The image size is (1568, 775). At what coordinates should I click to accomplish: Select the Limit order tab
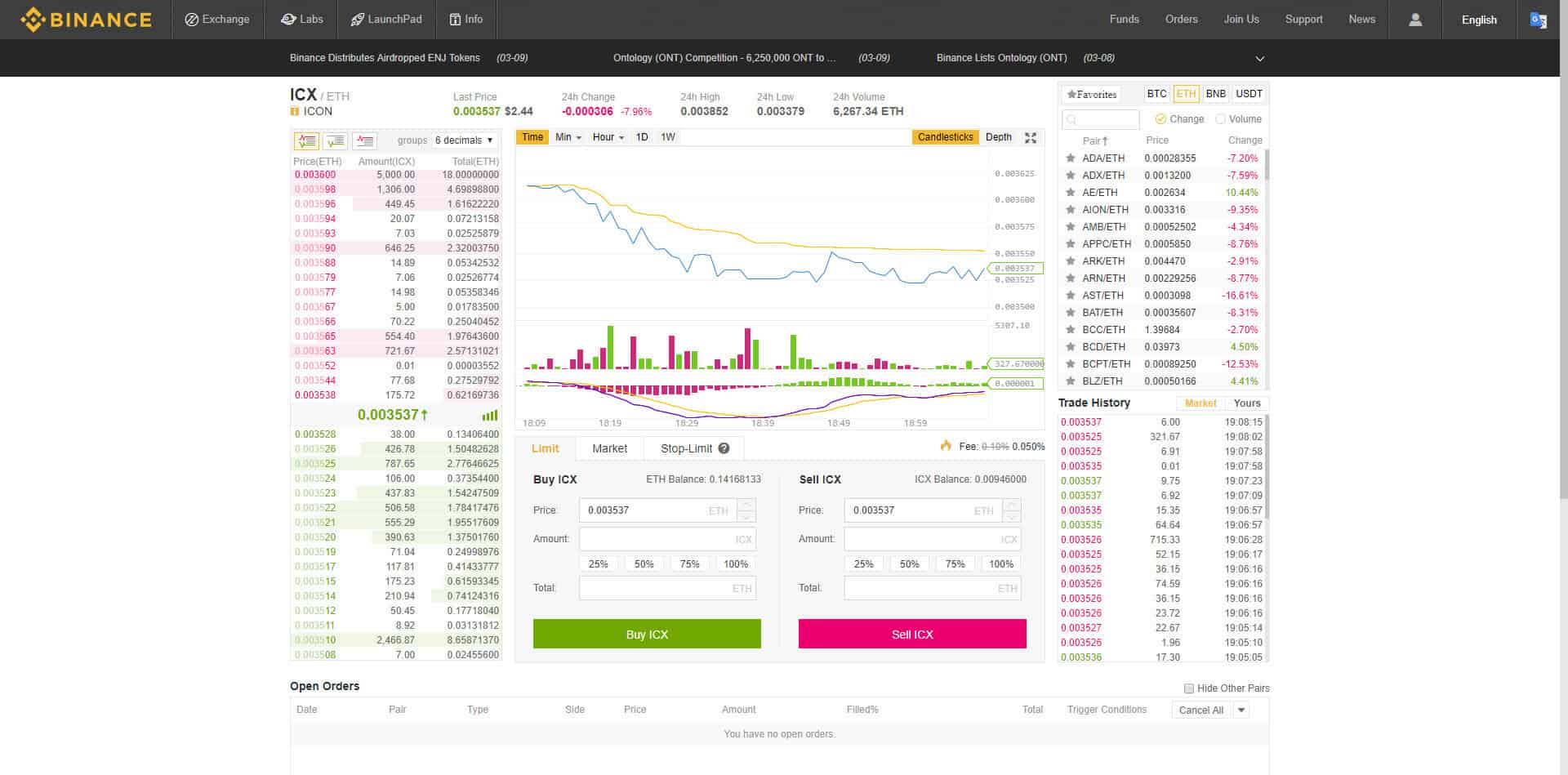point(545,448)
